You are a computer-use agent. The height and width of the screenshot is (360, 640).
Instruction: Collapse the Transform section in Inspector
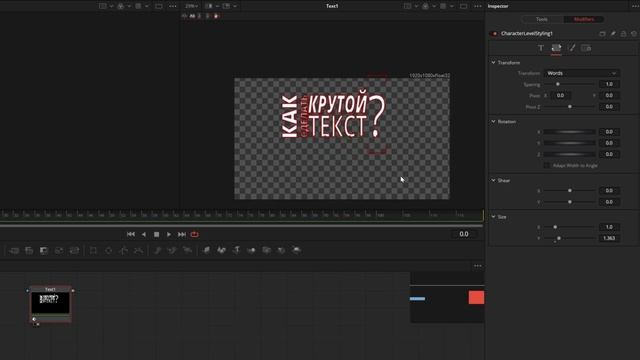[493, 62]
